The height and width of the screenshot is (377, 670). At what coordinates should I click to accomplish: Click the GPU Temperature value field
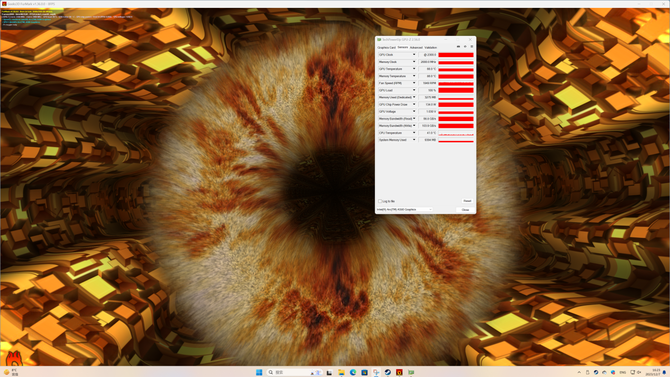point(427,69)
